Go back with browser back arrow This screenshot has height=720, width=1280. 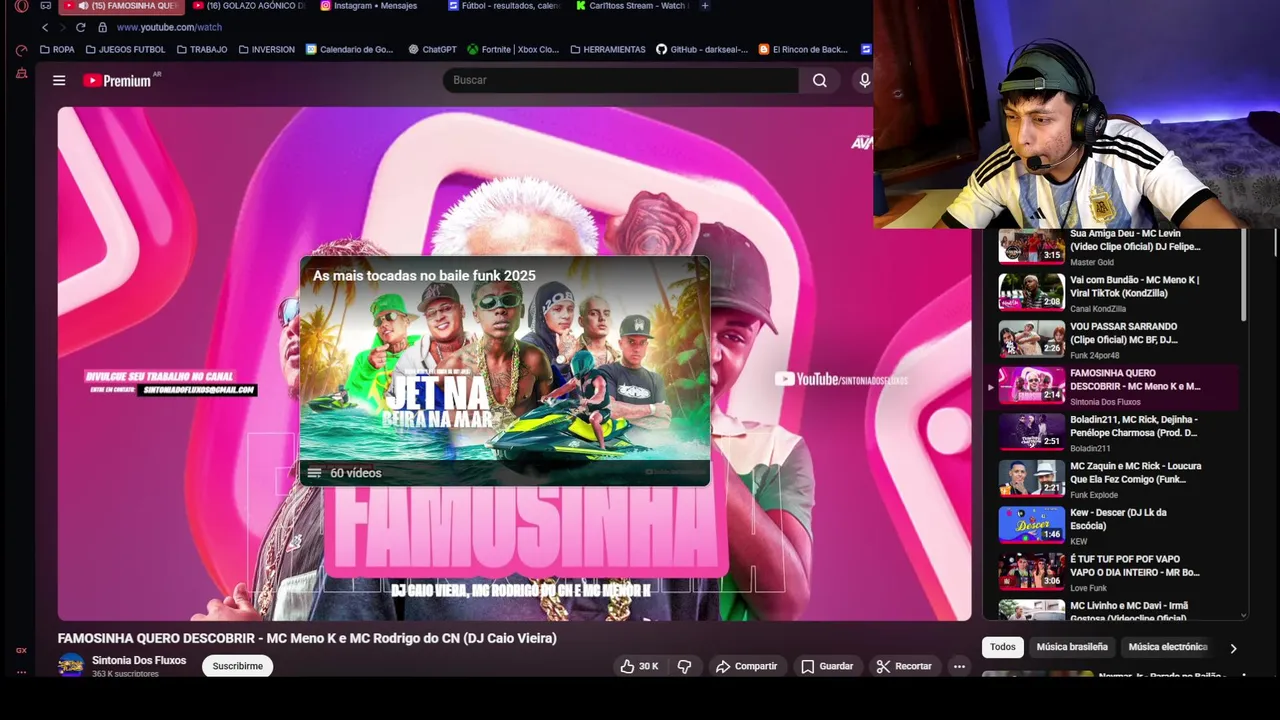(x=45, y=27)
